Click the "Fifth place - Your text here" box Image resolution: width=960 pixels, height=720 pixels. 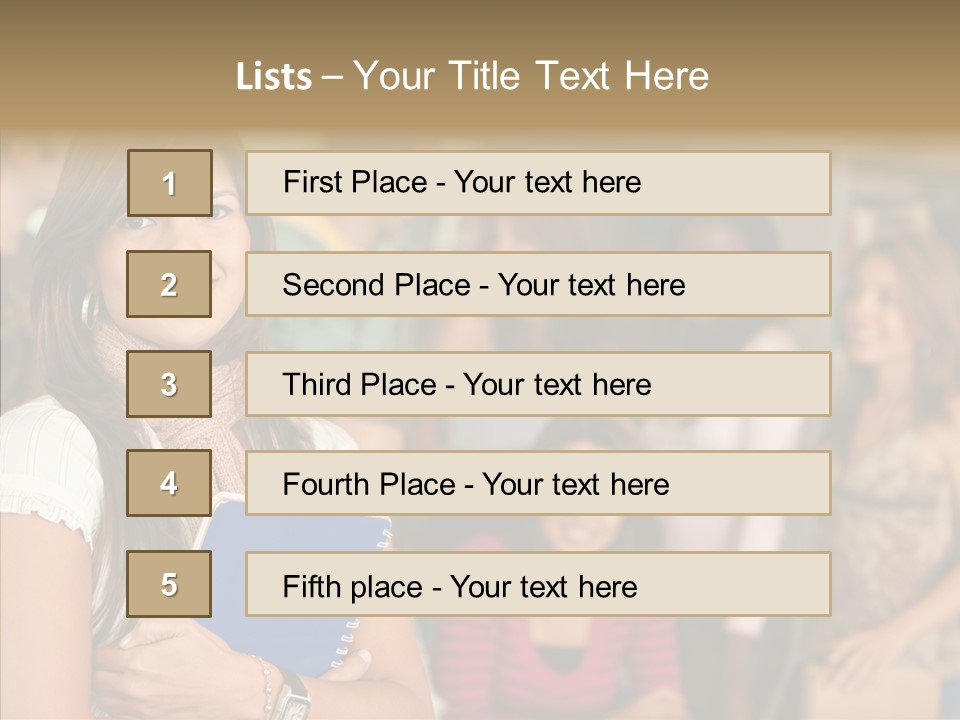pyautogui.click(x=538, y=584)
